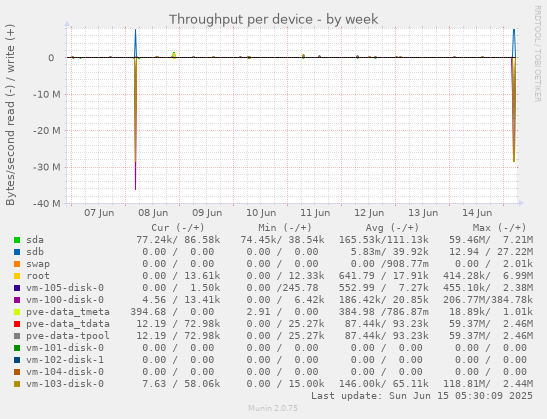
Task: Click the 13 Jun axis label
Action: coord(423,213)
